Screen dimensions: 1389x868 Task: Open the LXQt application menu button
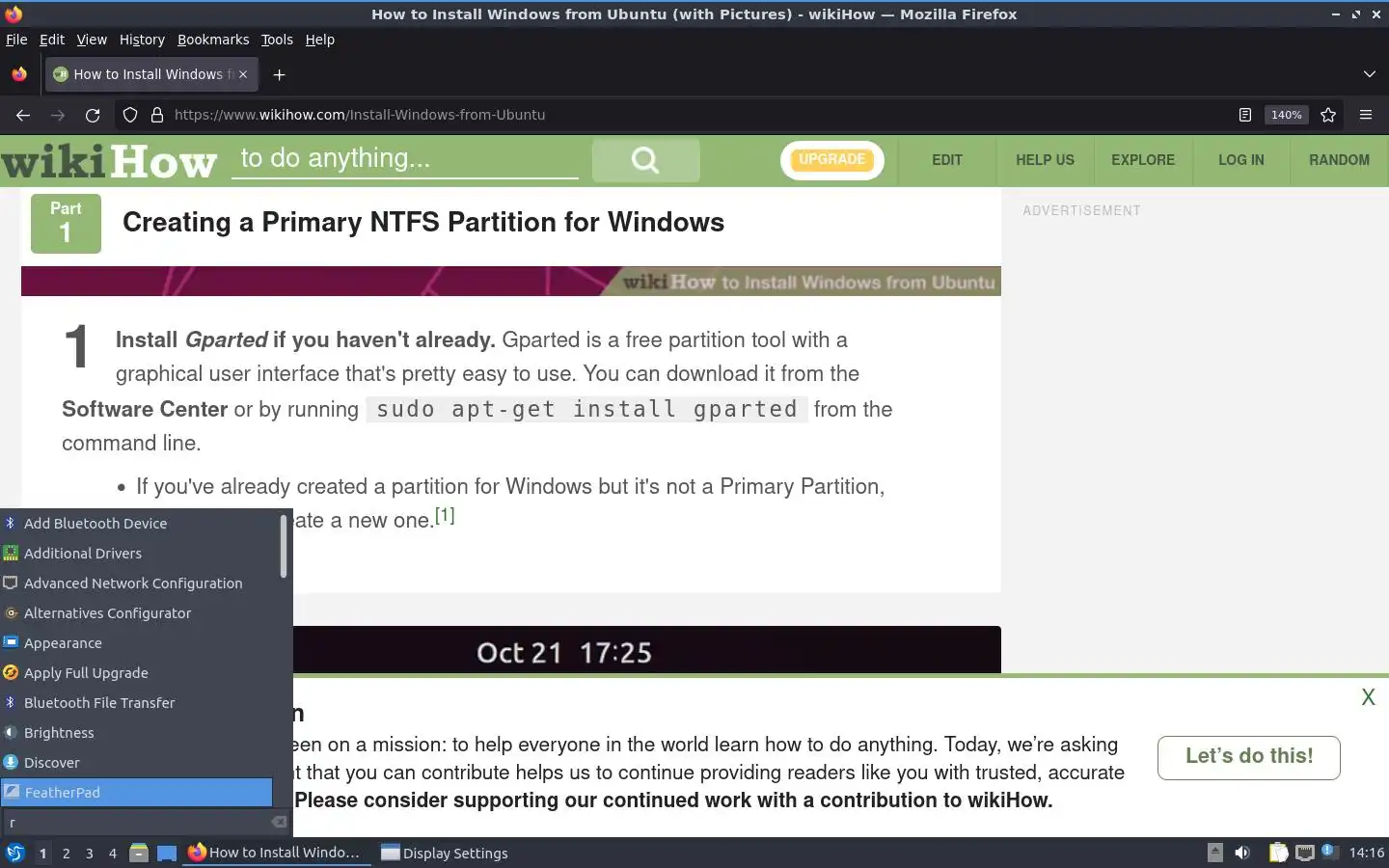pyautogui.click(x=15, y=853)
